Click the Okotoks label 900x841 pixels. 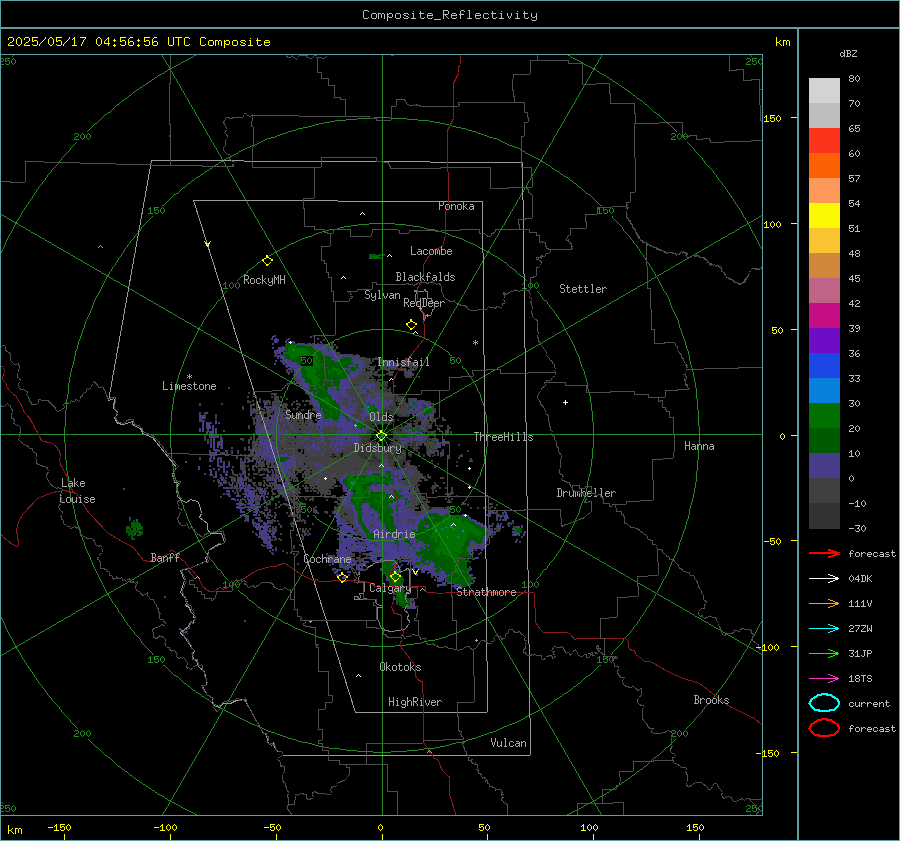(x=400, y=666)
